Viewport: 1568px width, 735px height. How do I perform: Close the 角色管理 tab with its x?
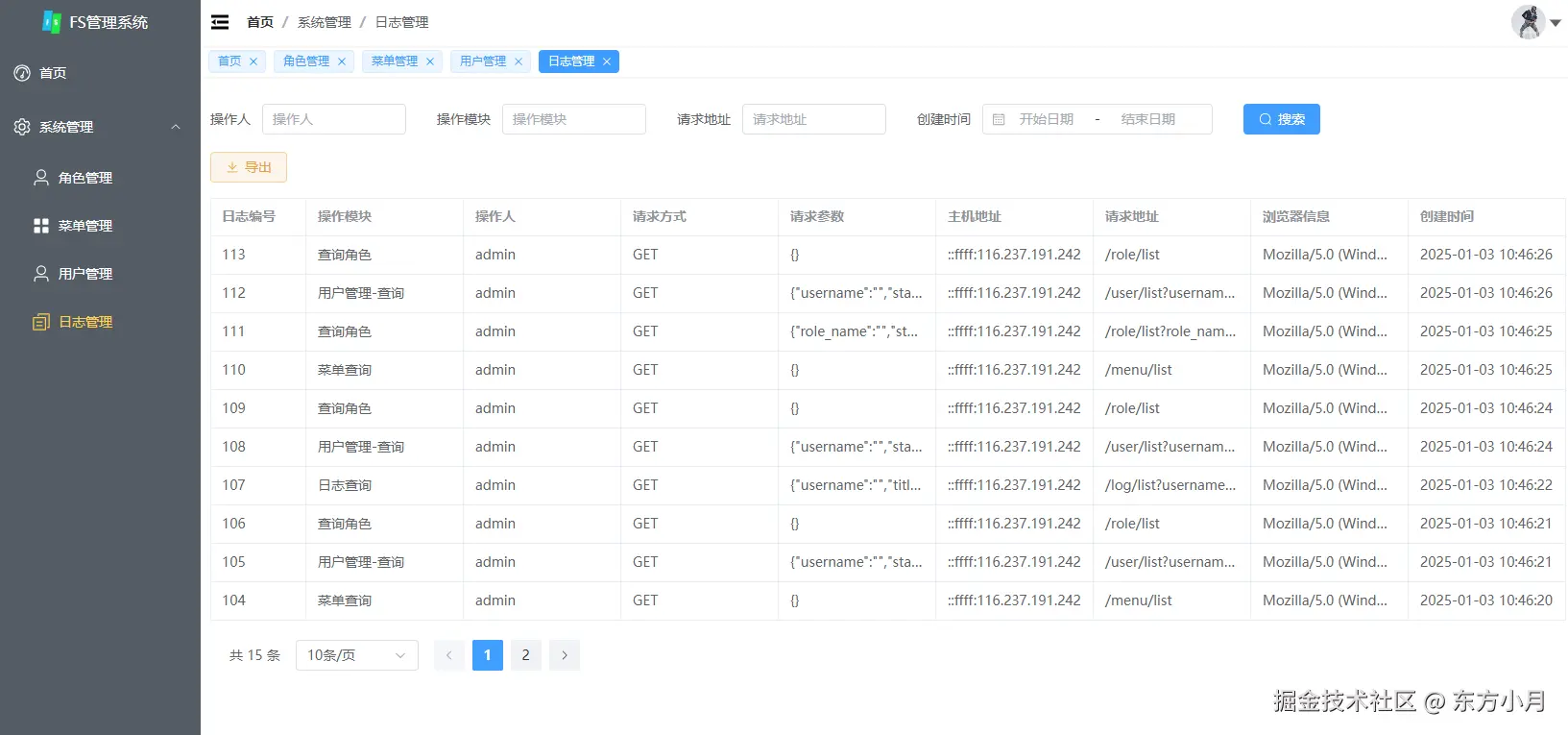coord(342,61)
